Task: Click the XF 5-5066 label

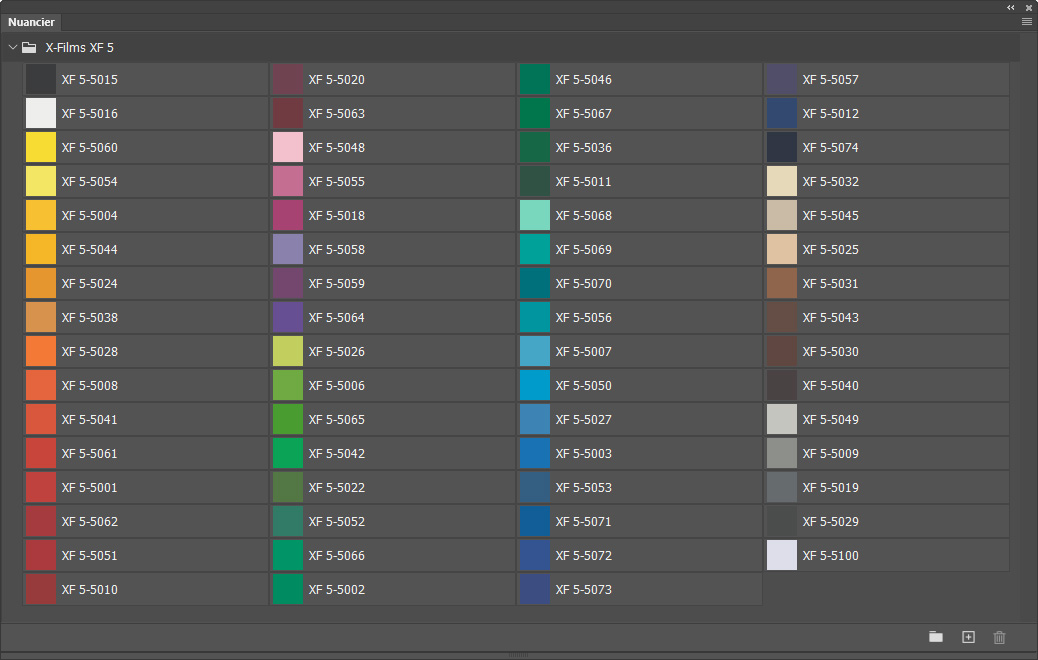Action: pos(336,555)
